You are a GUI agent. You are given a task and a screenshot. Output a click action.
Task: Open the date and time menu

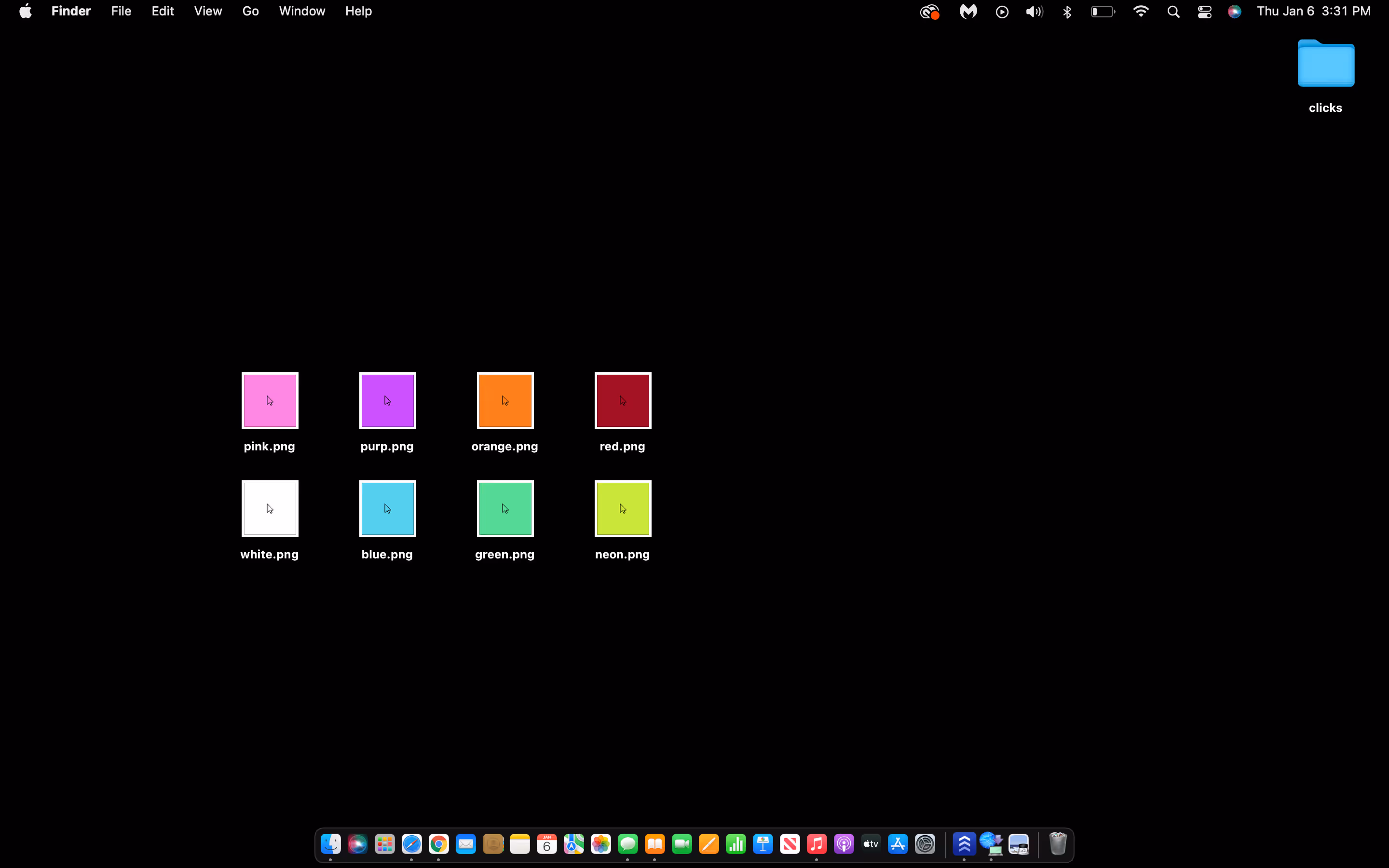point(1313,12)
